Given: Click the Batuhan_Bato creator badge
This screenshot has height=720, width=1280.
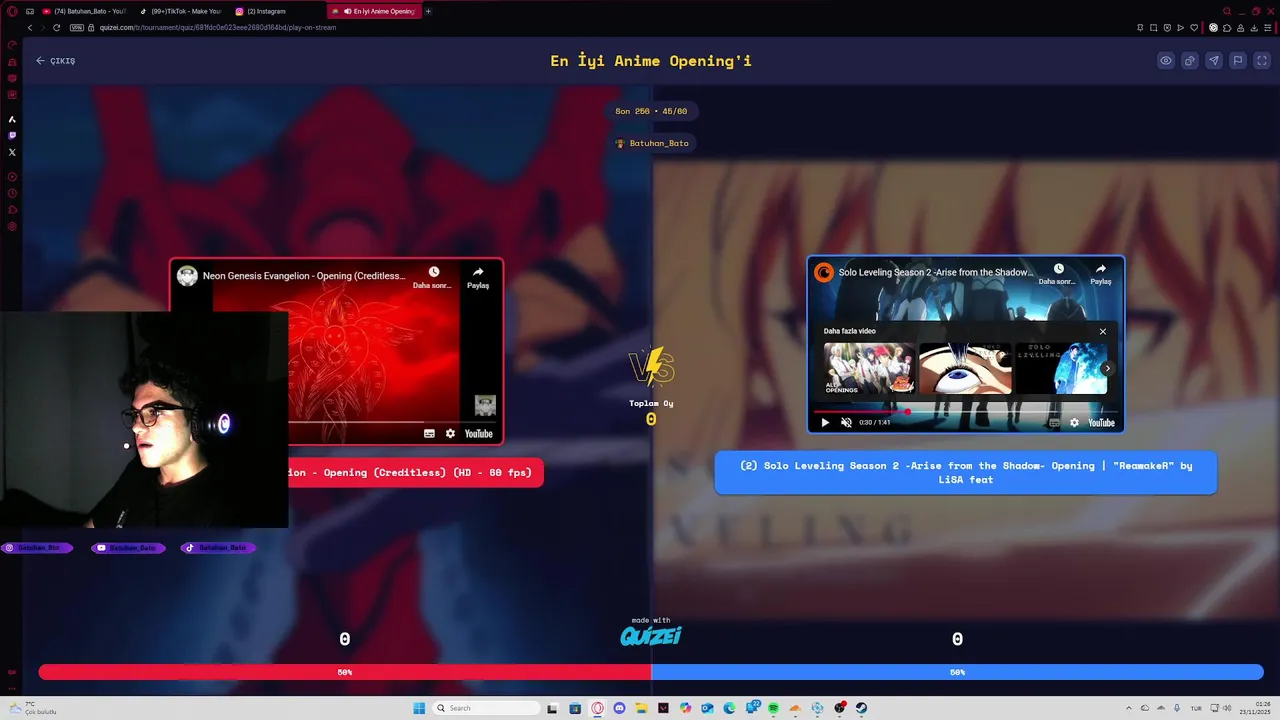Looking at the screenshot, I should [652, 143].
